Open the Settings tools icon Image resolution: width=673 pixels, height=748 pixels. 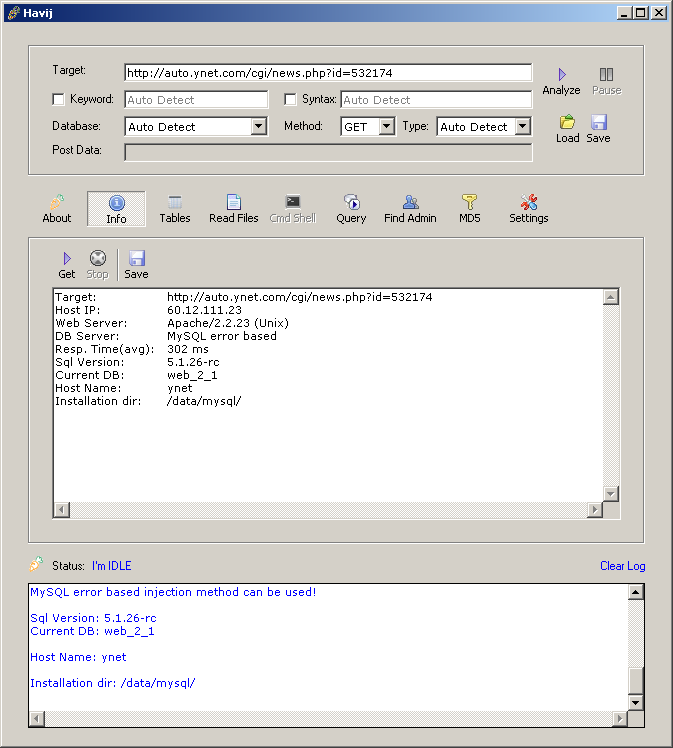click(529, 202)
